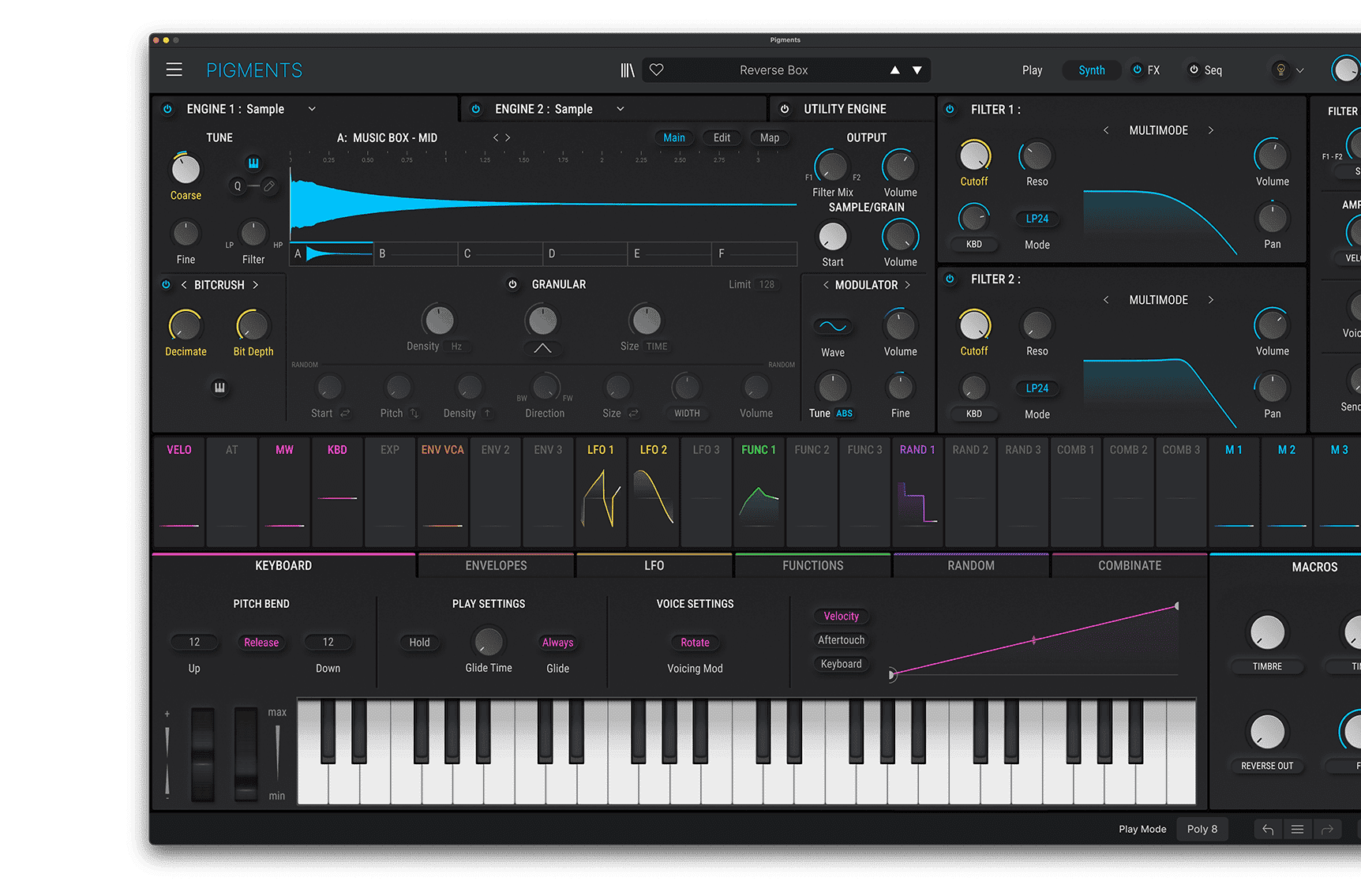Go to next sample with right arrow

click(508, 137)
